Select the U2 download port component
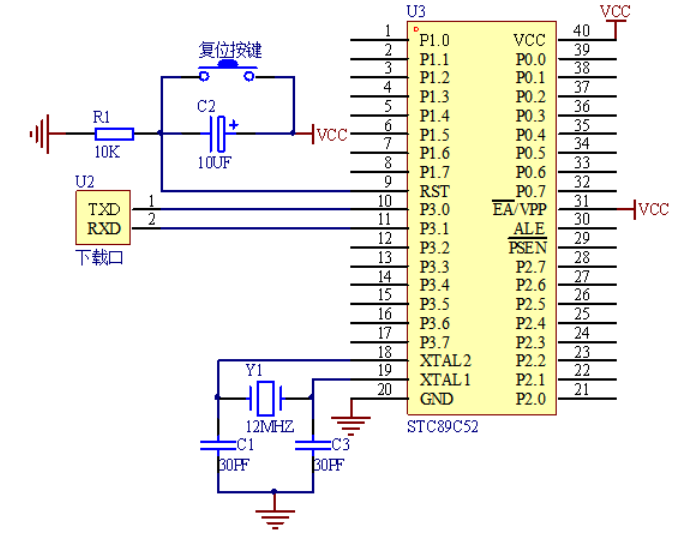The width and height of the screenshot is (680, 545). pos(103,218)
